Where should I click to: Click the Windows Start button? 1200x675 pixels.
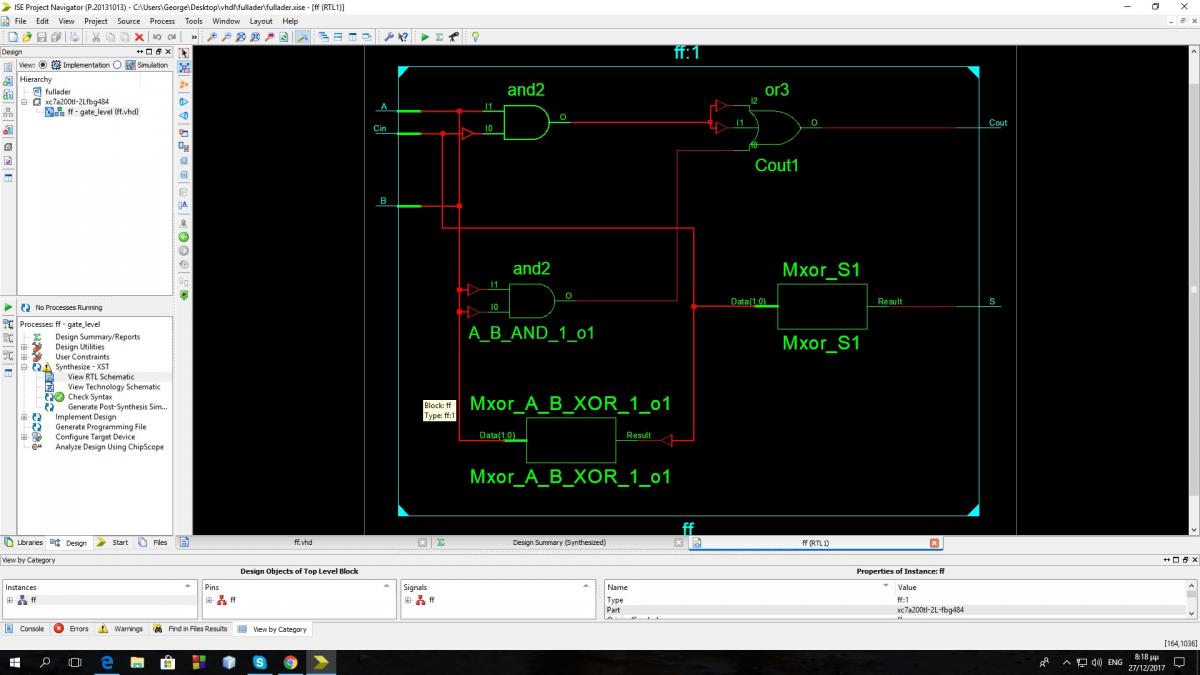(x=15, y=662)
